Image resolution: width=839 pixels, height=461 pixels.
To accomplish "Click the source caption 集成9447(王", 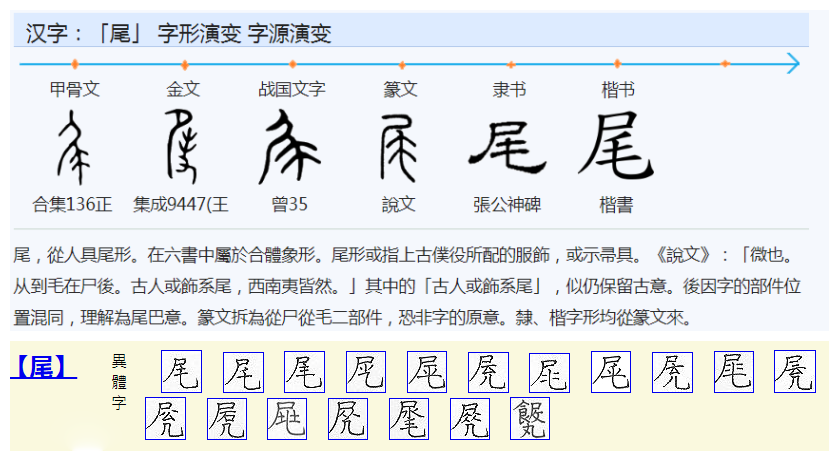I will (x=181, y=204).
